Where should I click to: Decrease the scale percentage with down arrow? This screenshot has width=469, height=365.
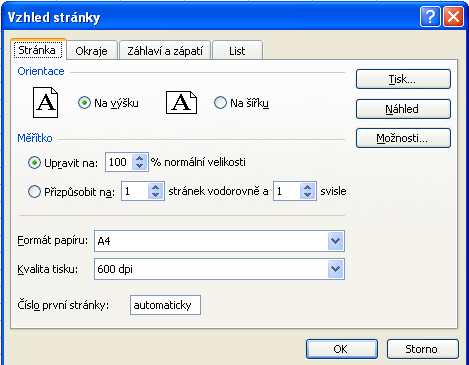point(140,166)
